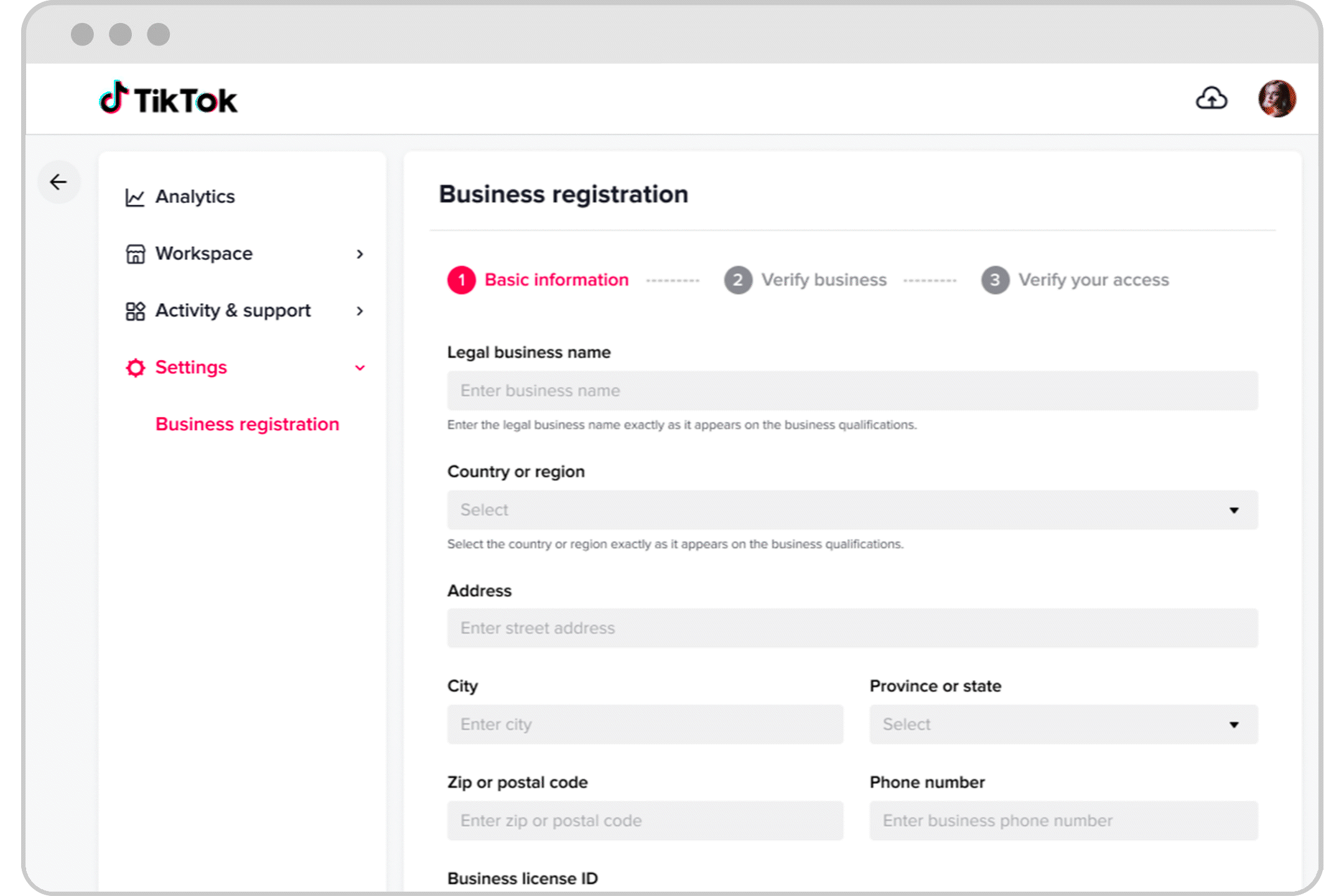Click the business phone number field

1063,821
